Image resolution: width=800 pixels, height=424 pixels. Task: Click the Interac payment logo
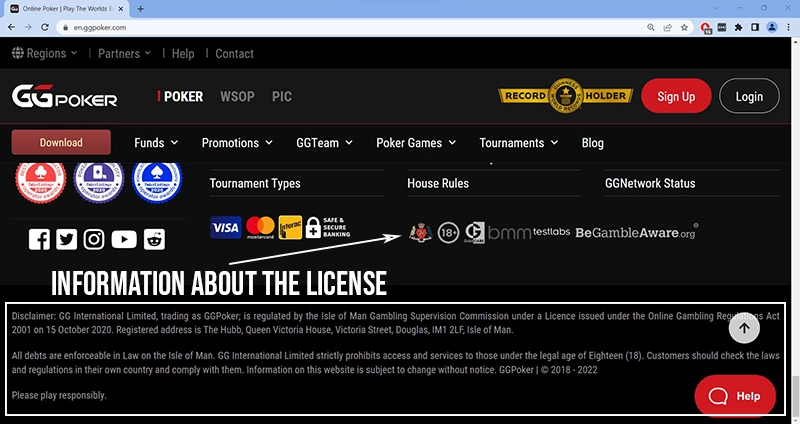pyautogui.click(x=290, y=228)
